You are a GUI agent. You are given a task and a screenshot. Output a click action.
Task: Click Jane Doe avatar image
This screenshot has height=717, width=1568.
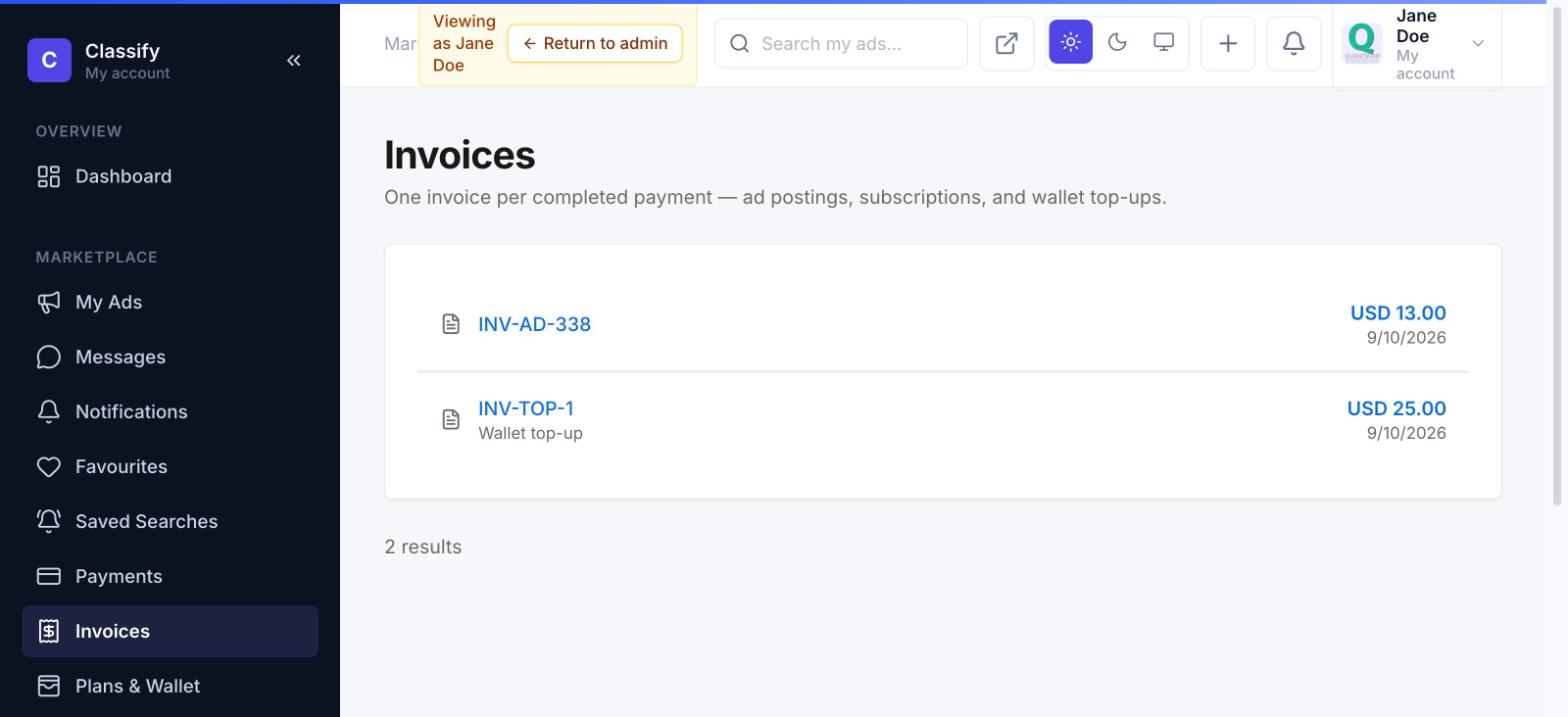point(1362,43)
